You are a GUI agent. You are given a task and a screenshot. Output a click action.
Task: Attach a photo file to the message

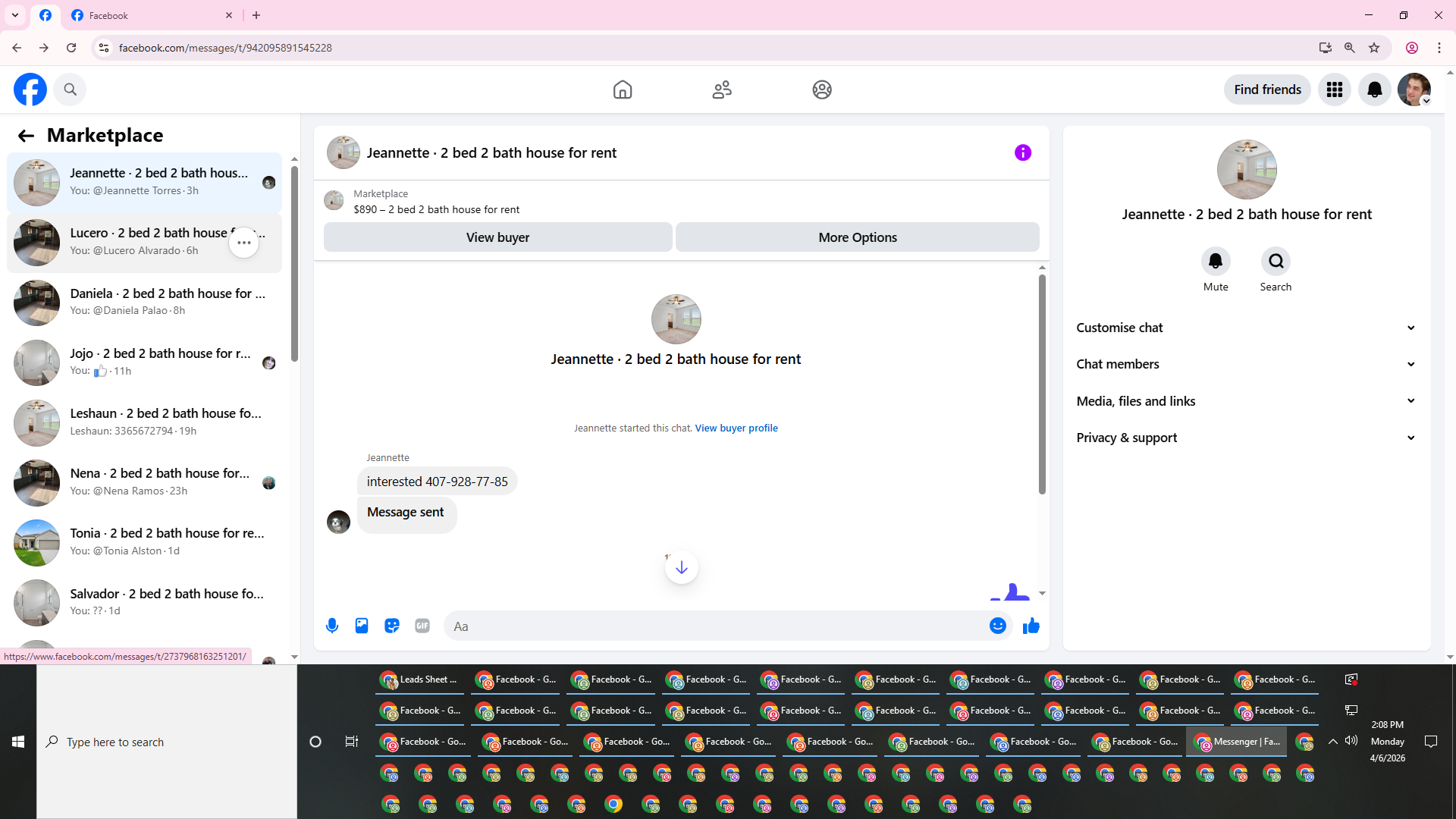362,626
